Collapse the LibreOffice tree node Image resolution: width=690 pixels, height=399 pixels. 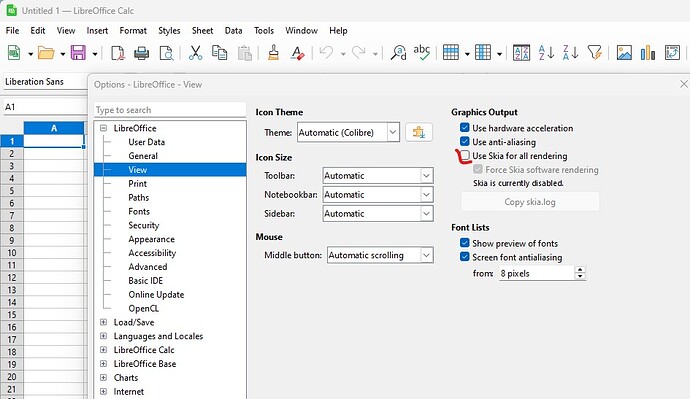[x=103, y=128]
